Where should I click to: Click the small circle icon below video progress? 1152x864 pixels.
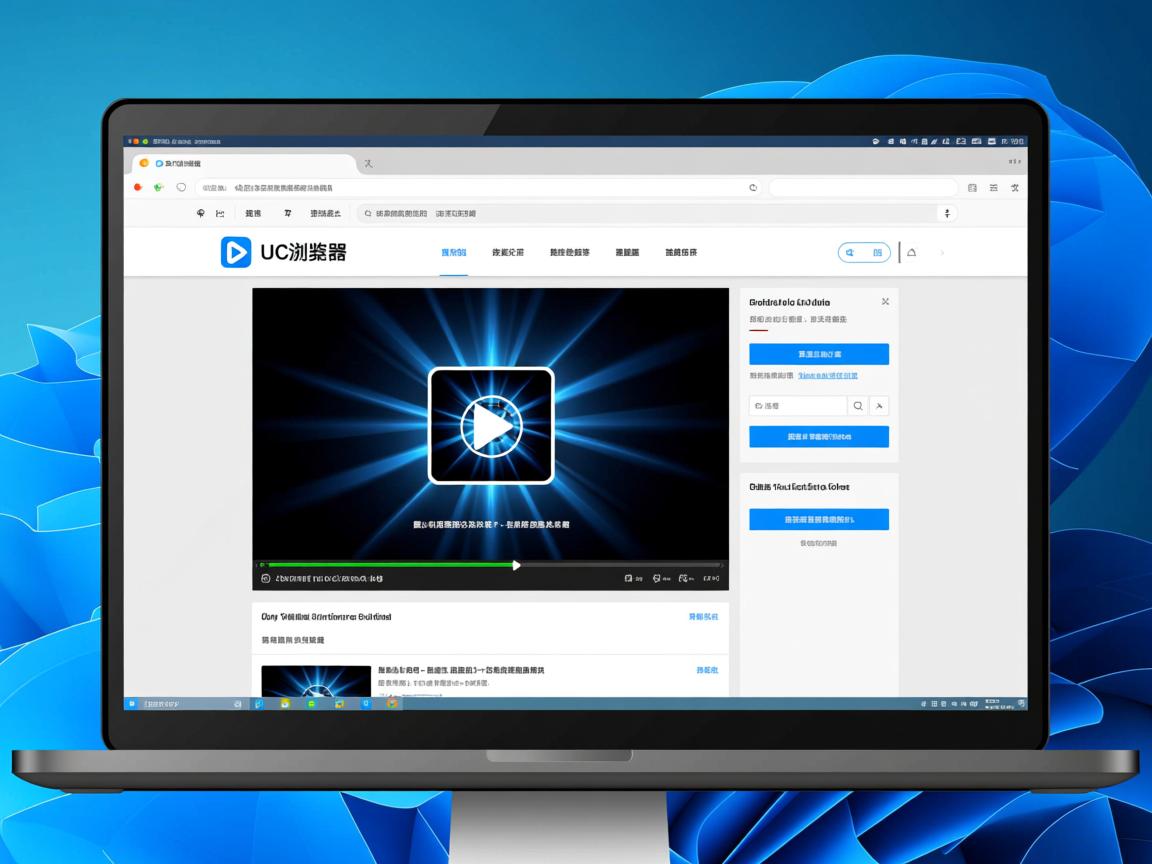click(265, 578)
